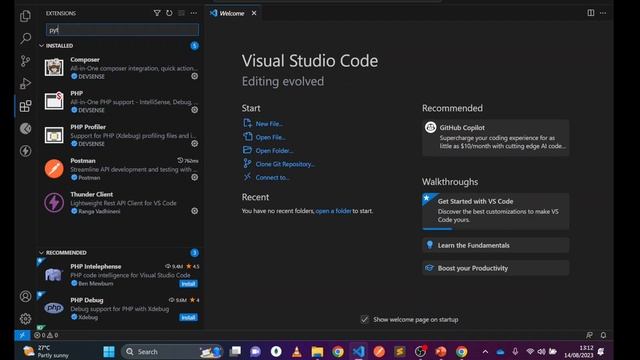Open notifications bell in status bar
Screen dimensions: 640x360
[603, 335]
